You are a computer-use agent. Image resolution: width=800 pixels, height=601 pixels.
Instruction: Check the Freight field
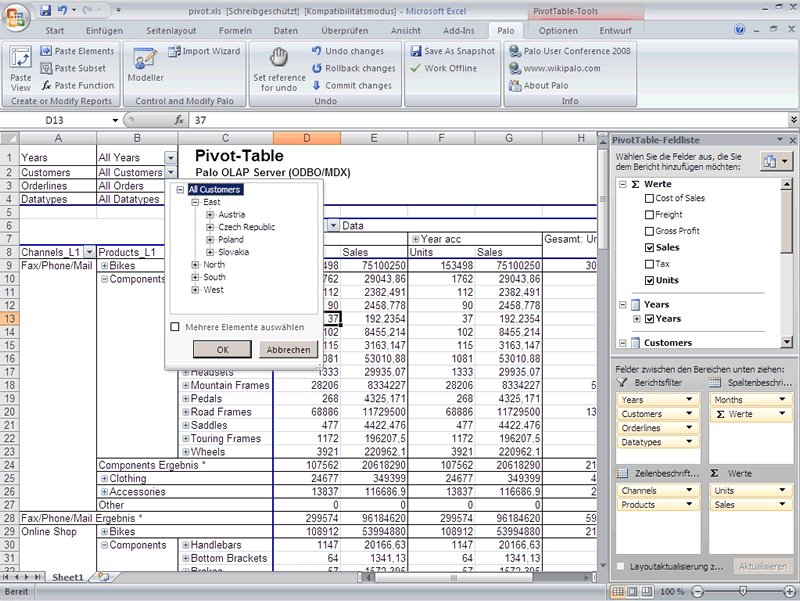(x=649, y=214)
